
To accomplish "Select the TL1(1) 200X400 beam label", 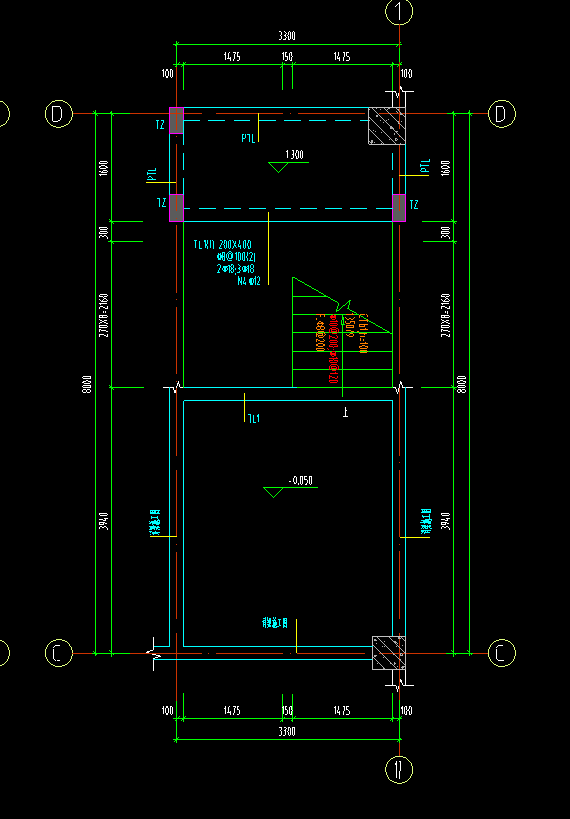I will 223,244.
